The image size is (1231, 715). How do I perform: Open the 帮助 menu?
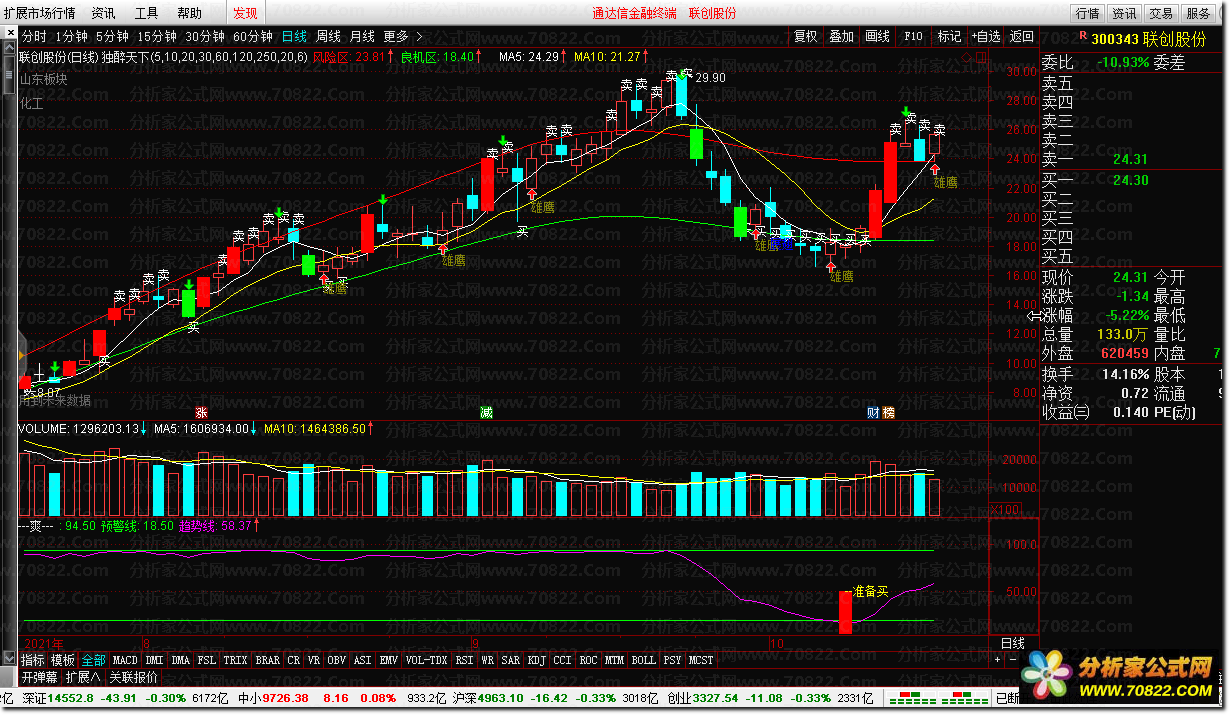click(x=189, y=13)
